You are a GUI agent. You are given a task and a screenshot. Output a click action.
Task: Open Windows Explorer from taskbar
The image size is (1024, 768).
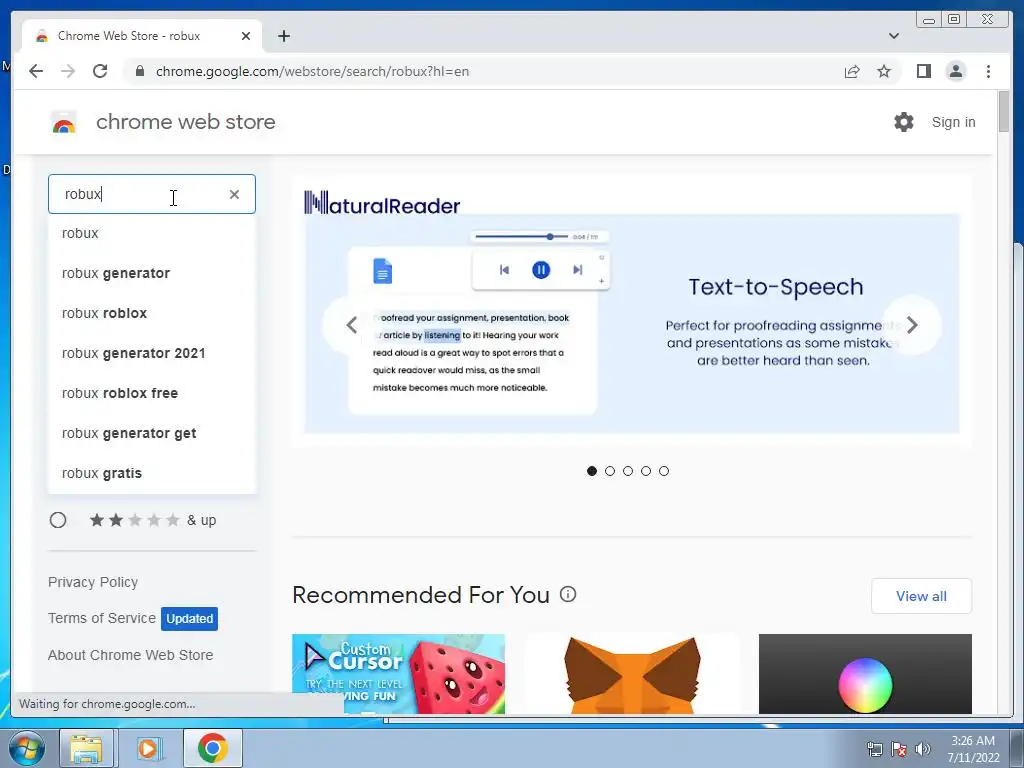tap(87, 748)
